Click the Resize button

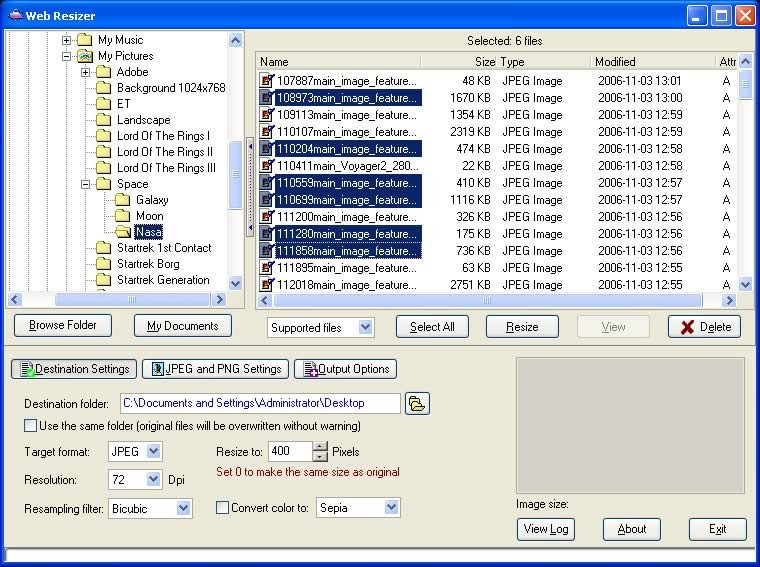pyautogui.click(x=522, y=327)
